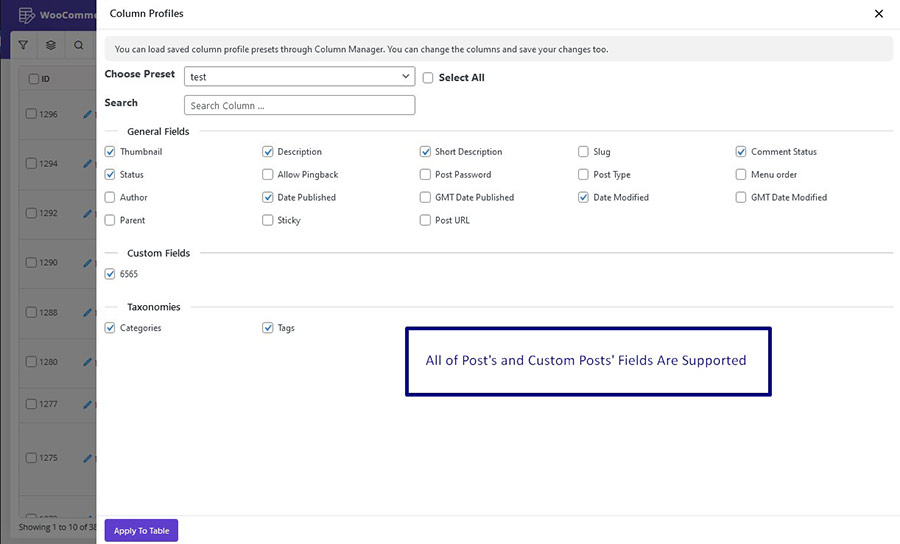
Task: Enable the GMT Date Published checkbox
Action: coord(425,197)
